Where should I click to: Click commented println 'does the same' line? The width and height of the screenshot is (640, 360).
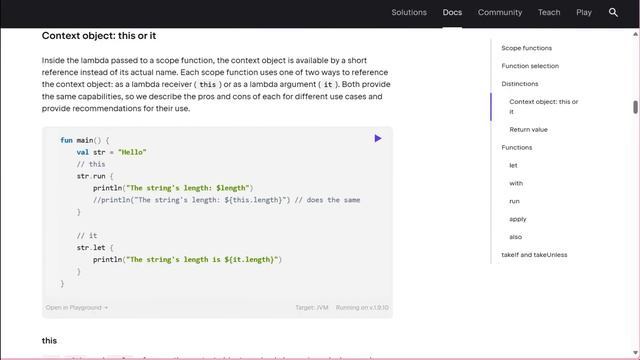pos(227,200)
